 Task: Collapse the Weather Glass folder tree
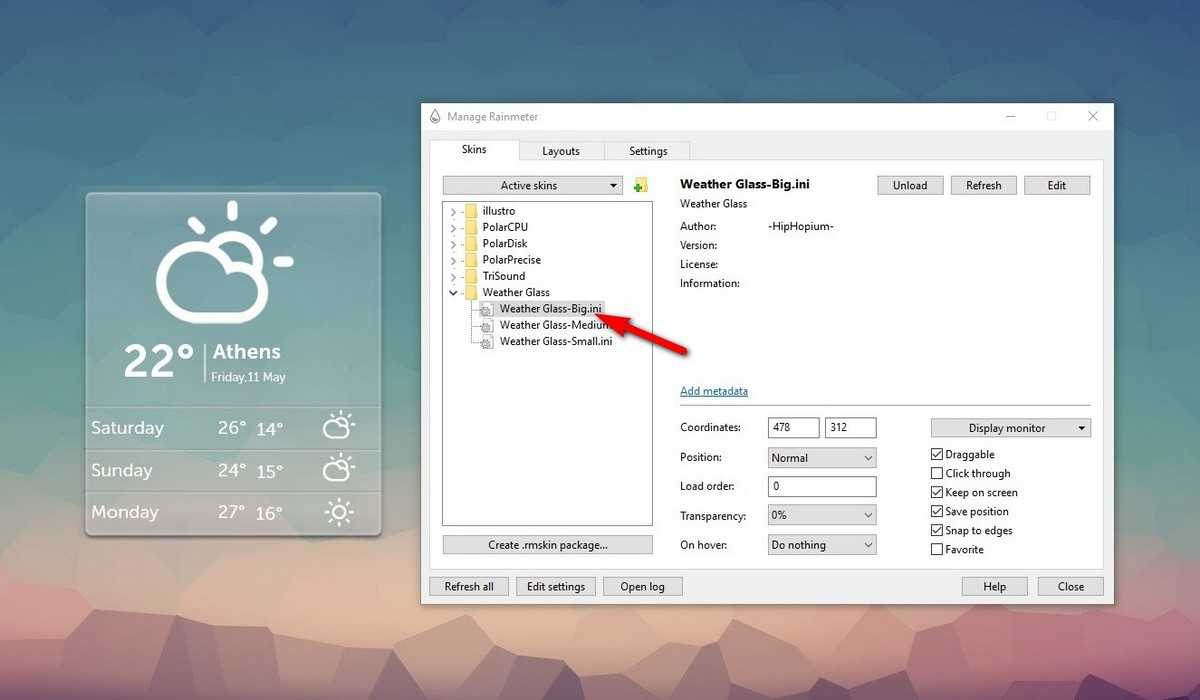click(x=453, y=293)
